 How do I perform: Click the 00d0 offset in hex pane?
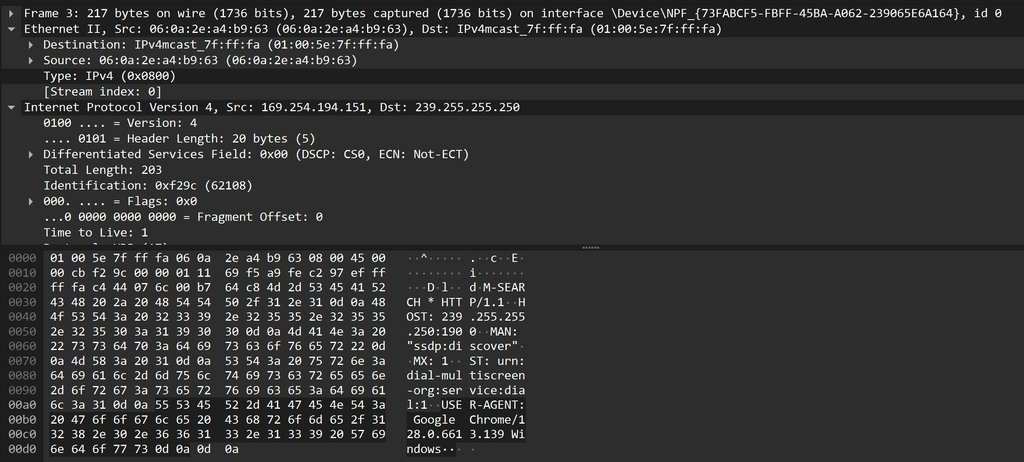pos(22,449)
